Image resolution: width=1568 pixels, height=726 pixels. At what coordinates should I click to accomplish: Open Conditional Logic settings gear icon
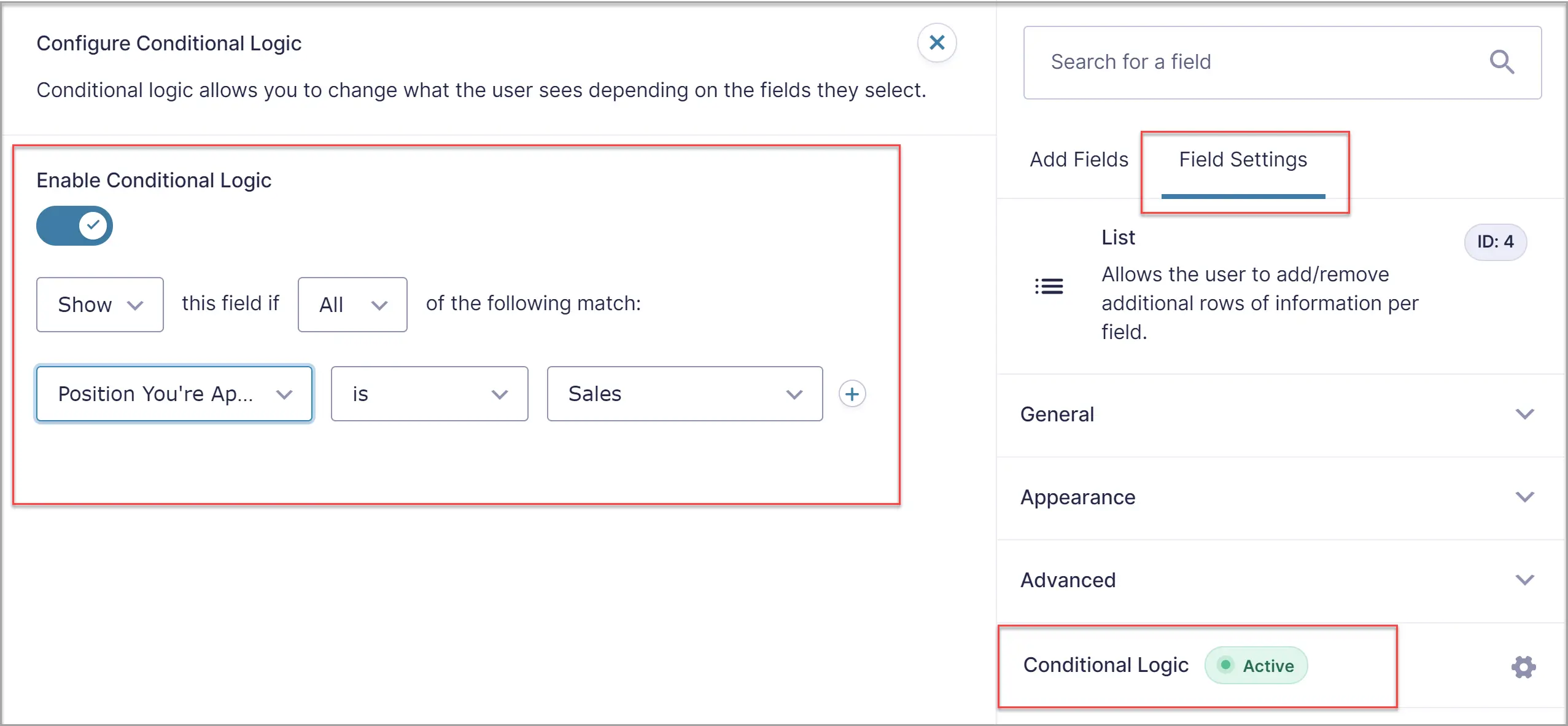(1523, 666)
